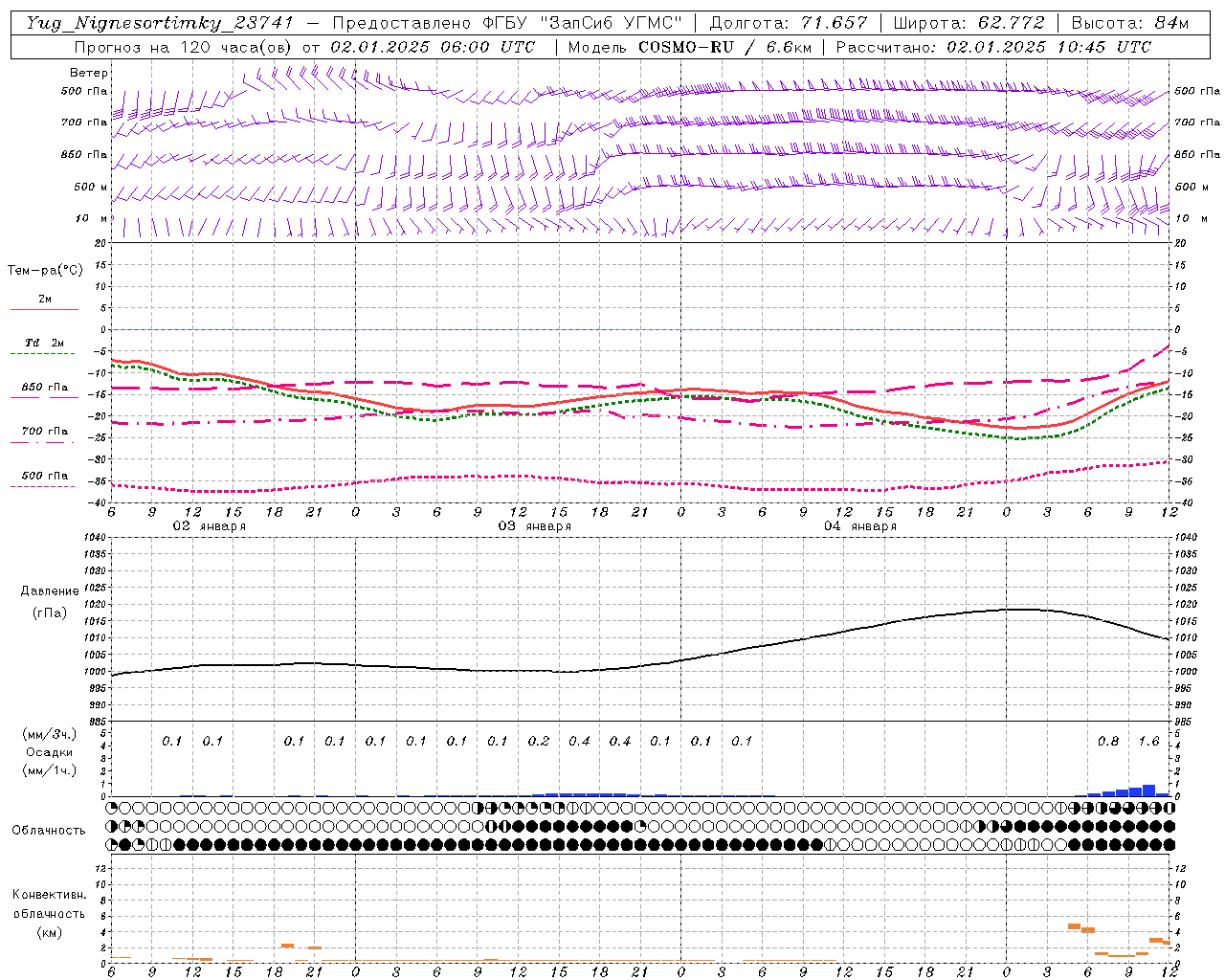Select the Модель COSMO-RU / 6.6км text
1225x980 pixels.
[x=689, y=47]
